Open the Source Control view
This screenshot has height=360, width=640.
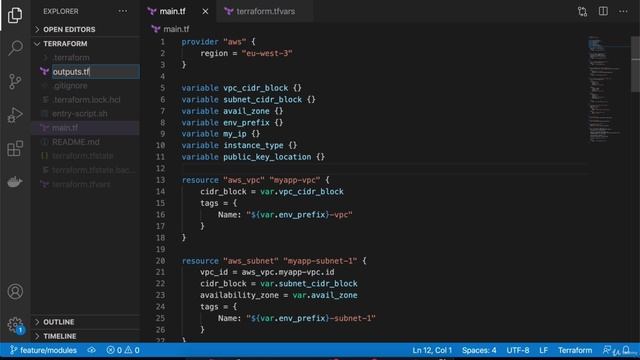(15, 82)
